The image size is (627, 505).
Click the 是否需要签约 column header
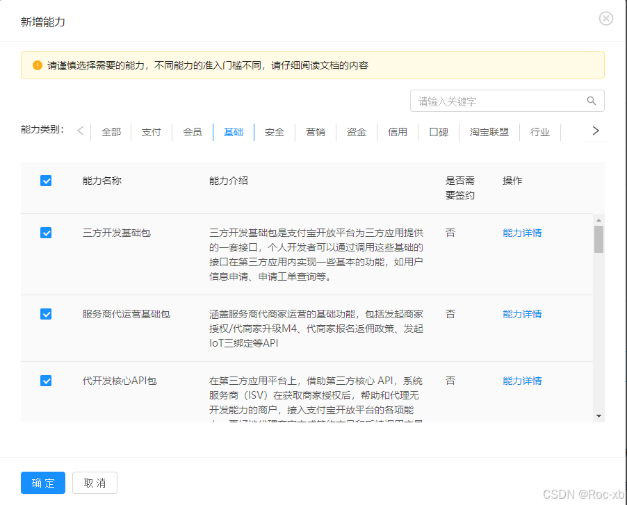coord(460,188)
